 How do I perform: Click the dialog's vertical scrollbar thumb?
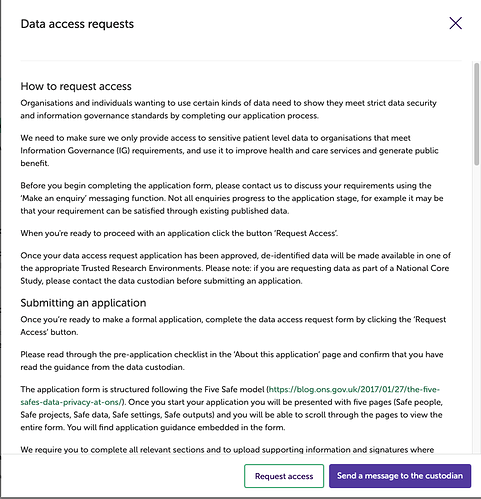(x=477, y=113)
